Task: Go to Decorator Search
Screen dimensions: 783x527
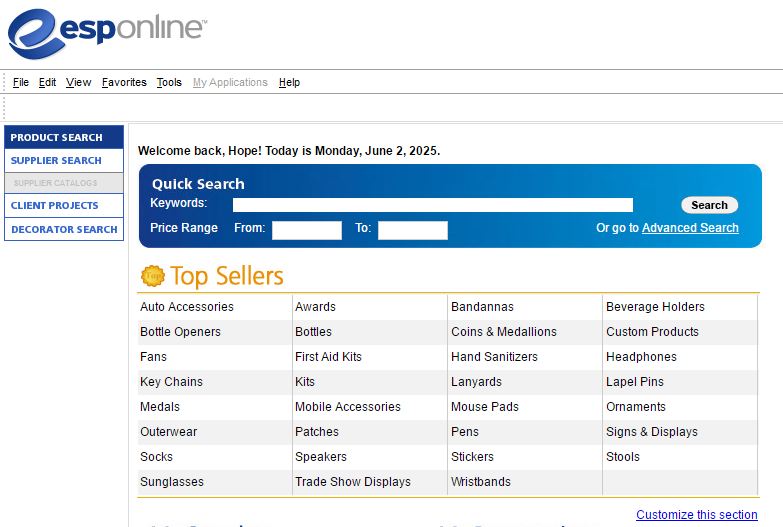Action: click(64, 229)
